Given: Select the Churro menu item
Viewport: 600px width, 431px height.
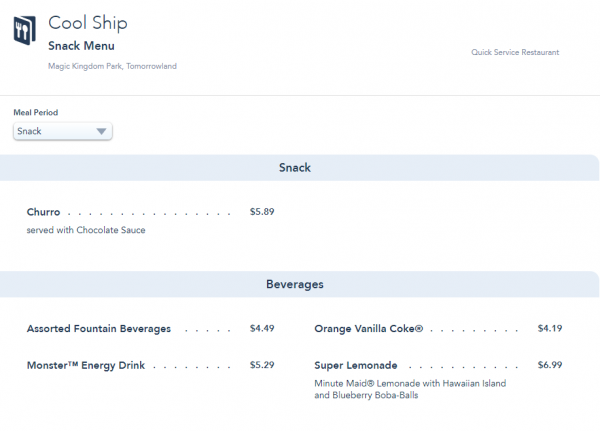Looking at the screenshot, I should click(x=43, y=212).
